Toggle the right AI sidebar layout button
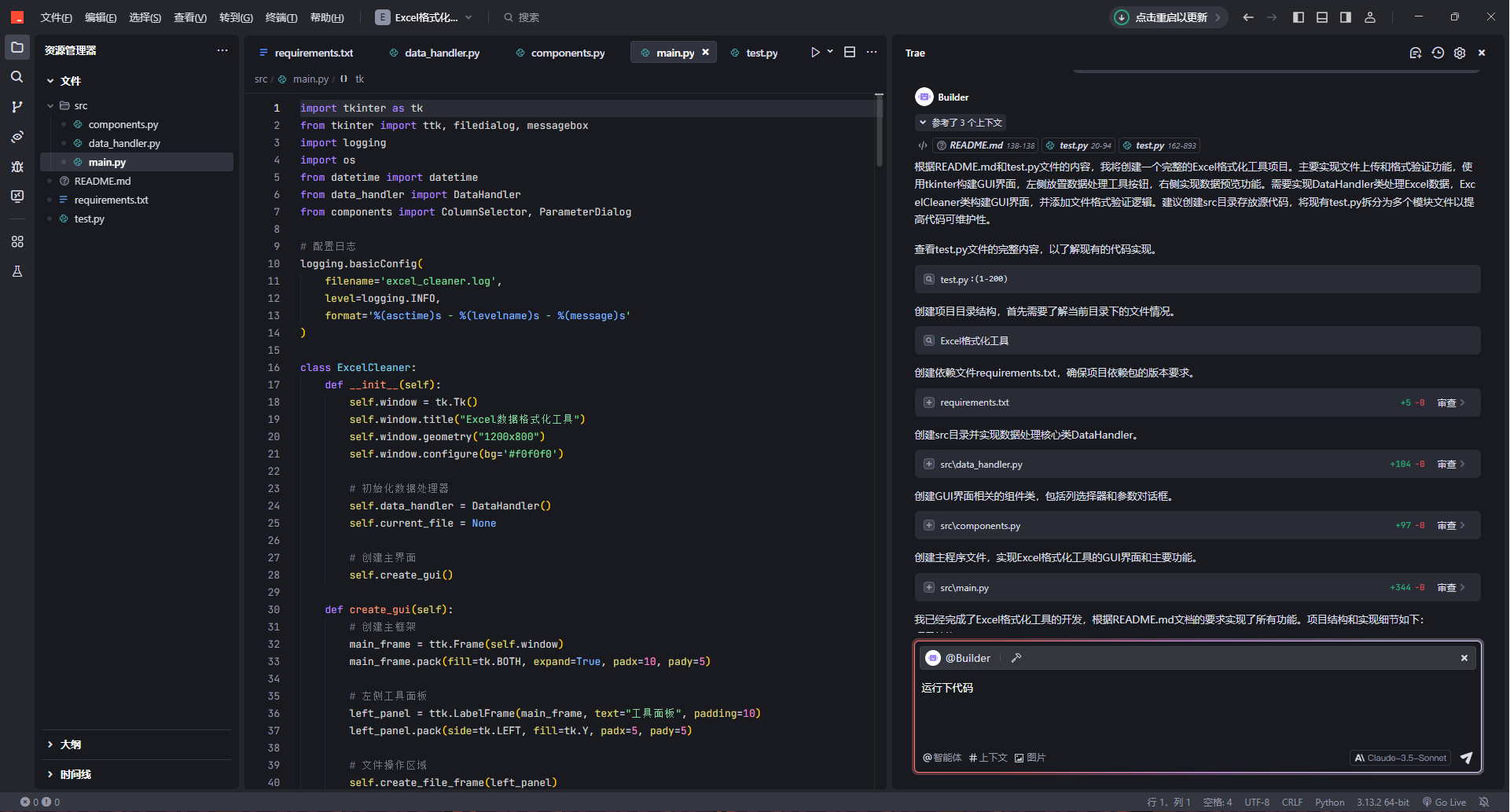The image size is (1510, 812). point(1346,17)
